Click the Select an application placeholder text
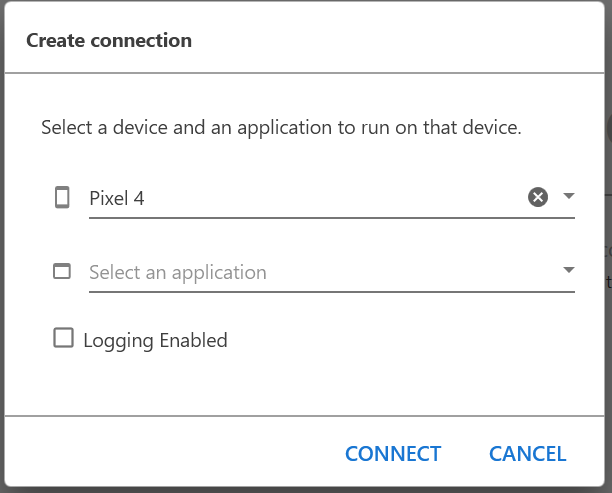612x493 pixels. (x=178, y=272)
